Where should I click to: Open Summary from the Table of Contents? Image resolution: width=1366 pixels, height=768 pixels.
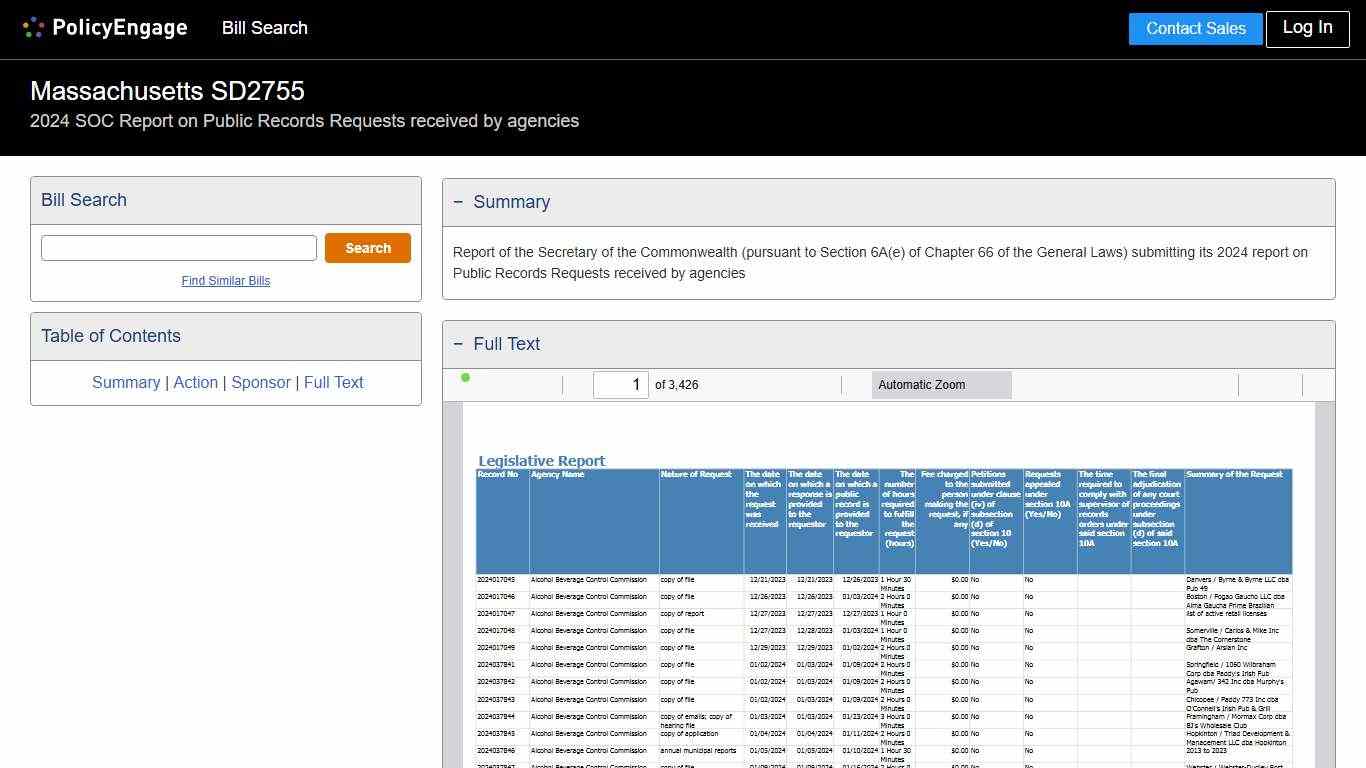126,382
